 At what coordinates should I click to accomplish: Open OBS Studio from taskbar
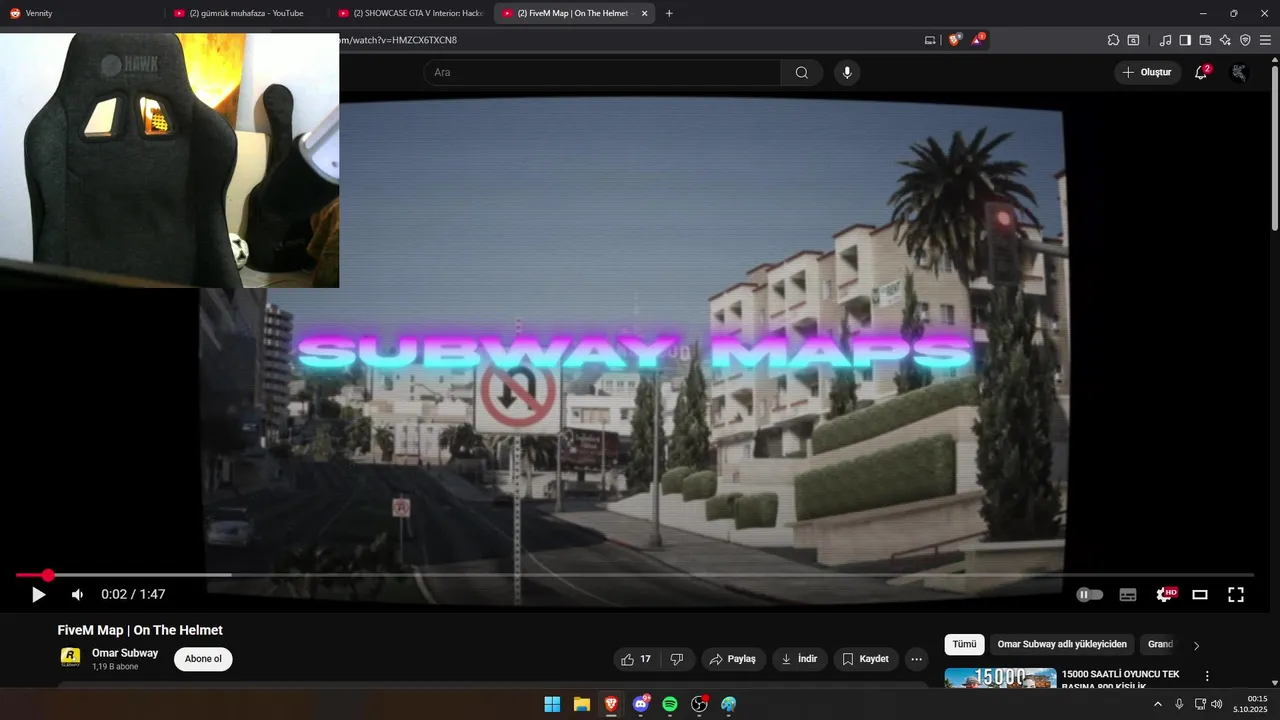click(699, 704)
